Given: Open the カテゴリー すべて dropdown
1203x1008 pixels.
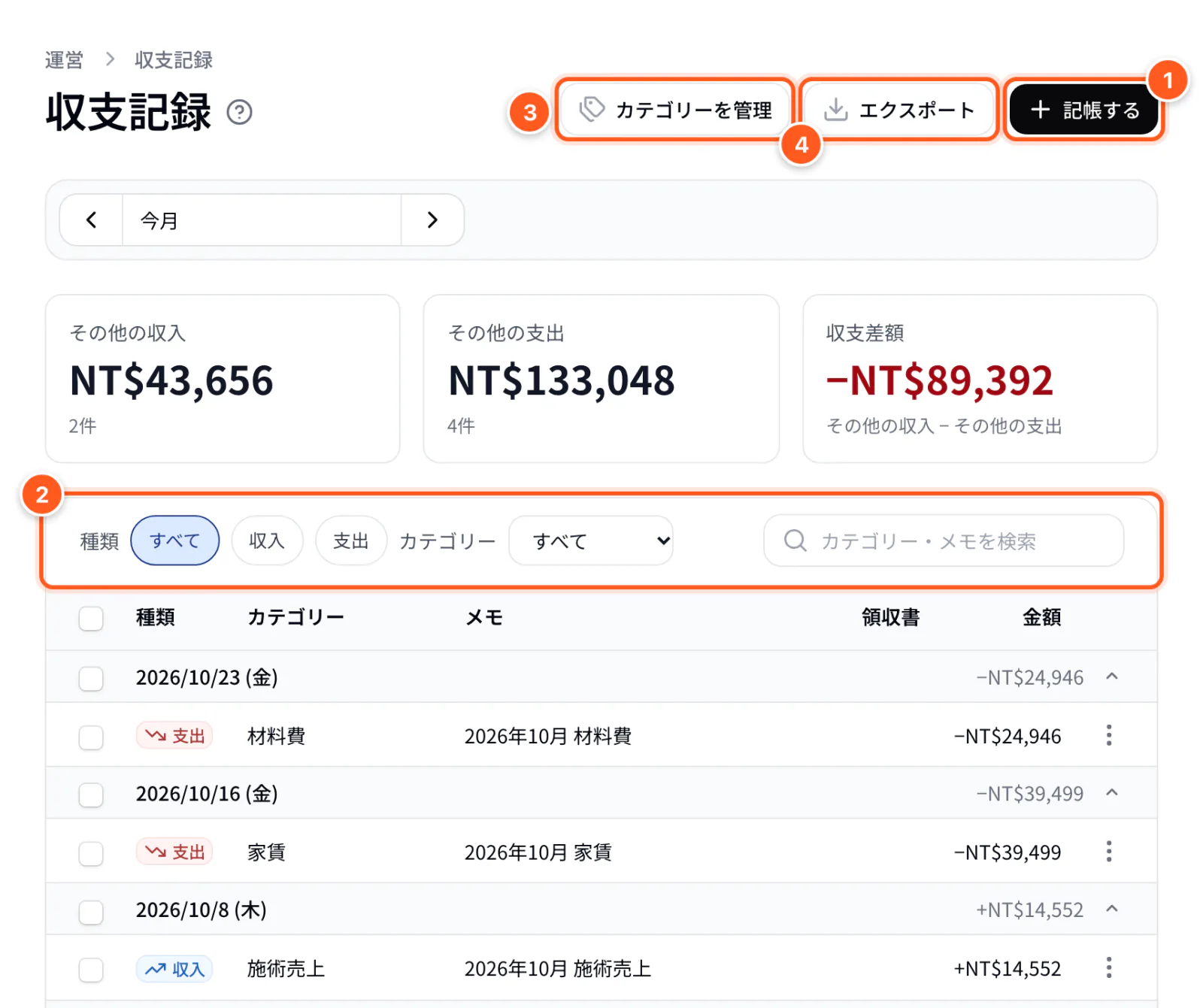Looking at the screenshot, I should coord(591,540).
